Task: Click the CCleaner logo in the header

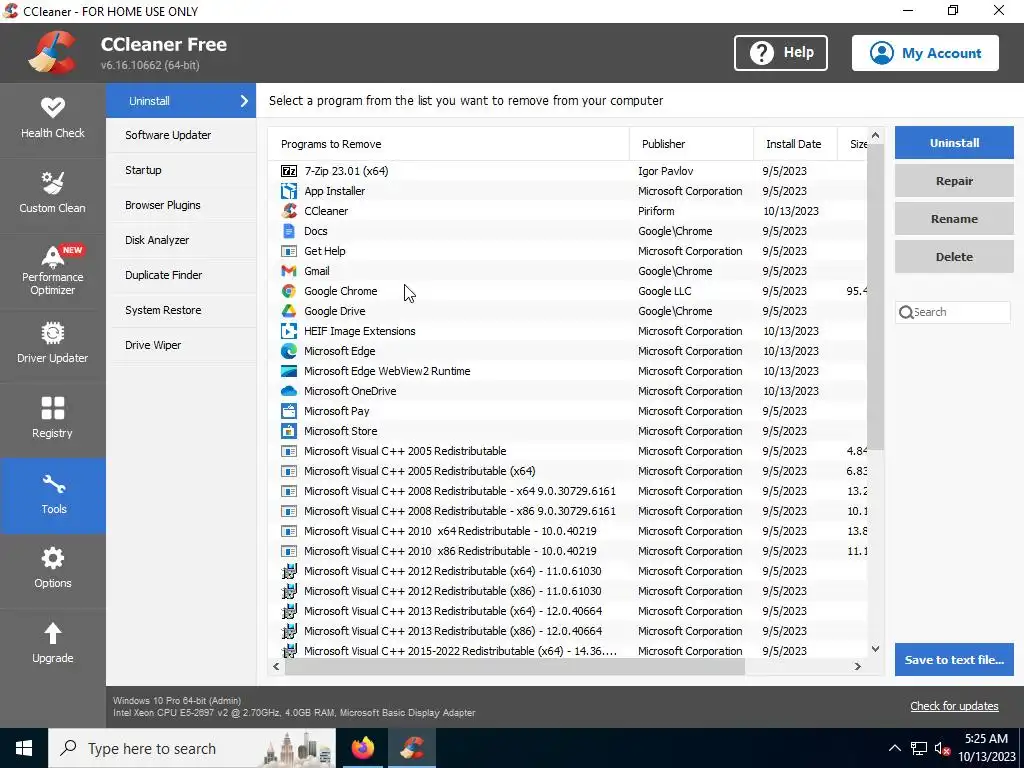Action: 52,53
